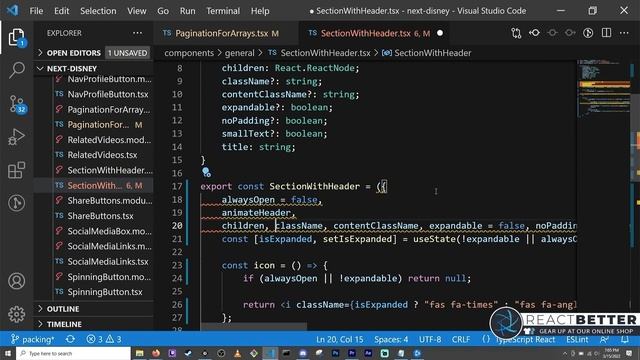Open the Extensions view
This screenshot has height=360, width=640.
click(x=16, y=170)
